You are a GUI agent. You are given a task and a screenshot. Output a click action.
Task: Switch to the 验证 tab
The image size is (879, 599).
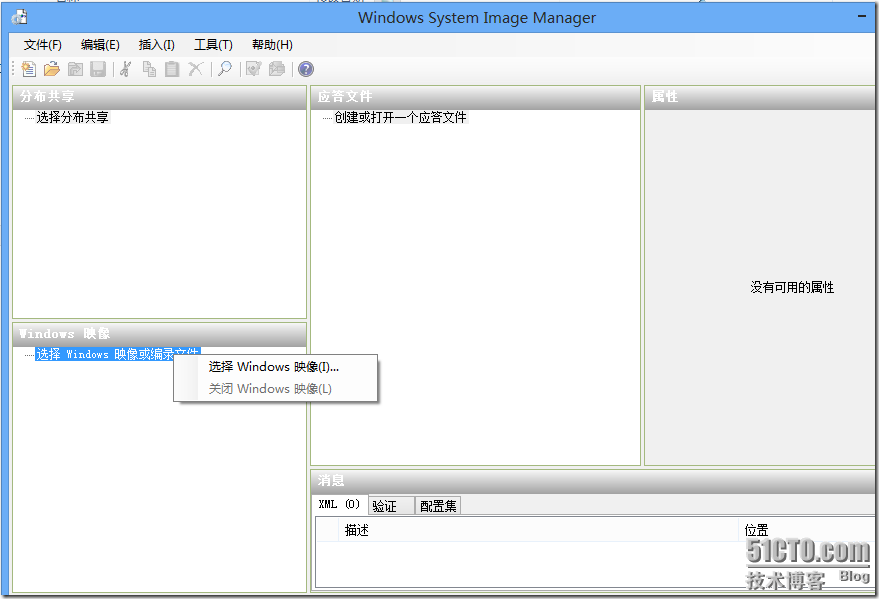click(x=391, y=506)
